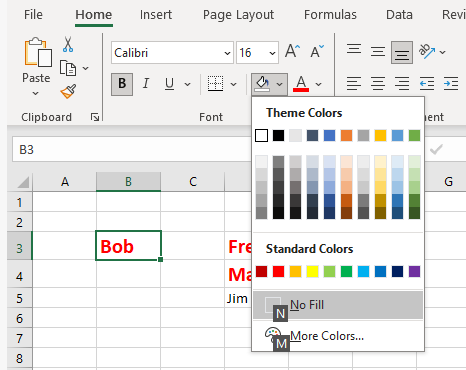Toggle Italic formatting
The image size is (466, 370).
146,83
